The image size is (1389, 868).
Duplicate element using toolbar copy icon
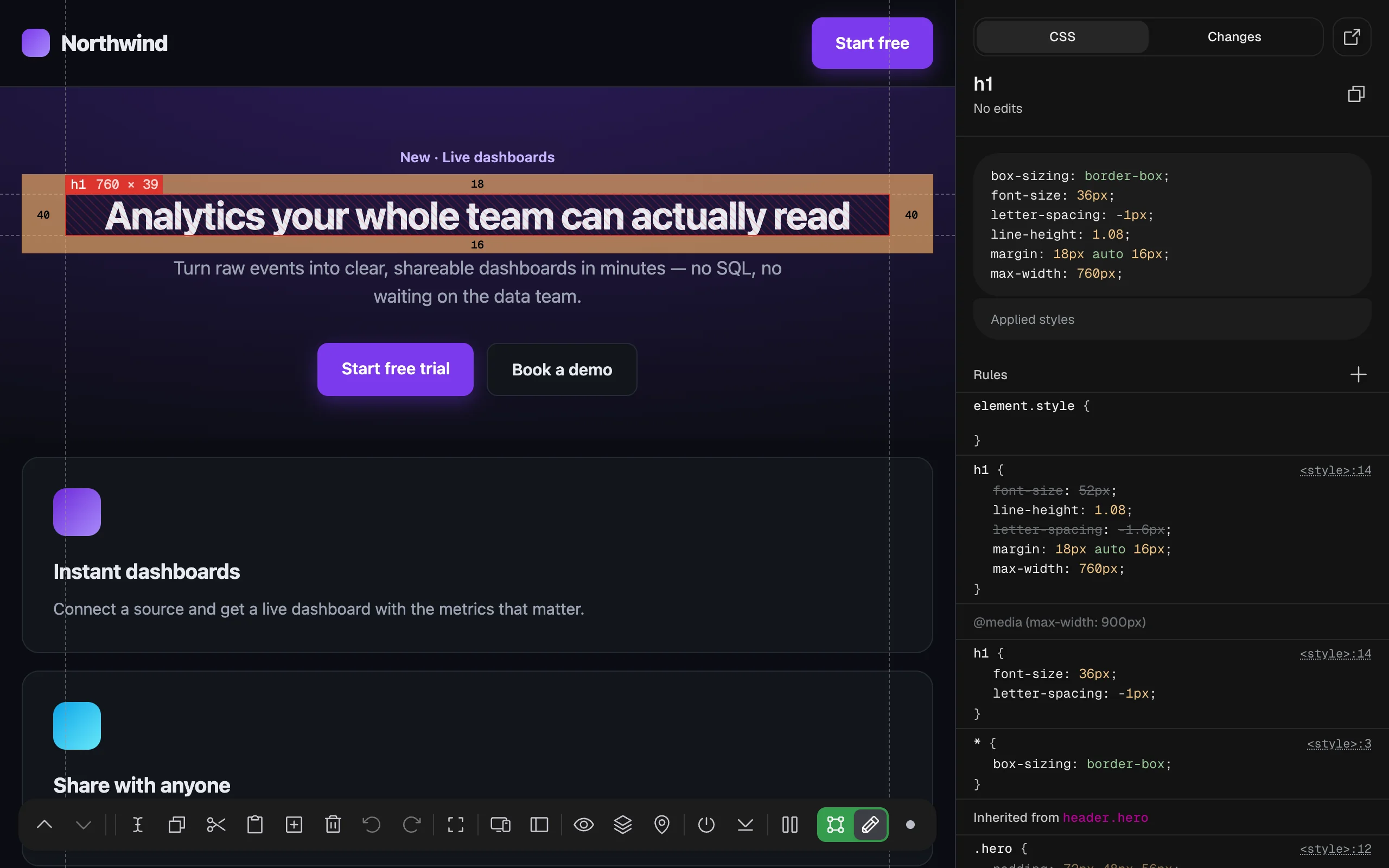[177, 825]
